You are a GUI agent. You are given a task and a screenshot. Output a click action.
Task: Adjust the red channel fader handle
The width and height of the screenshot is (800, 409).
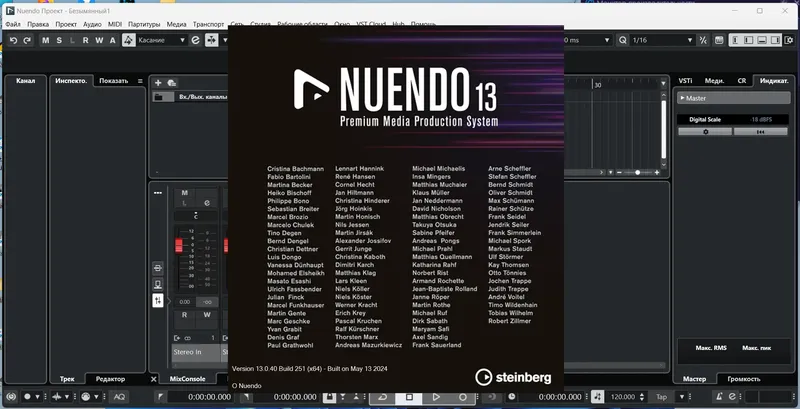(179, 247)
